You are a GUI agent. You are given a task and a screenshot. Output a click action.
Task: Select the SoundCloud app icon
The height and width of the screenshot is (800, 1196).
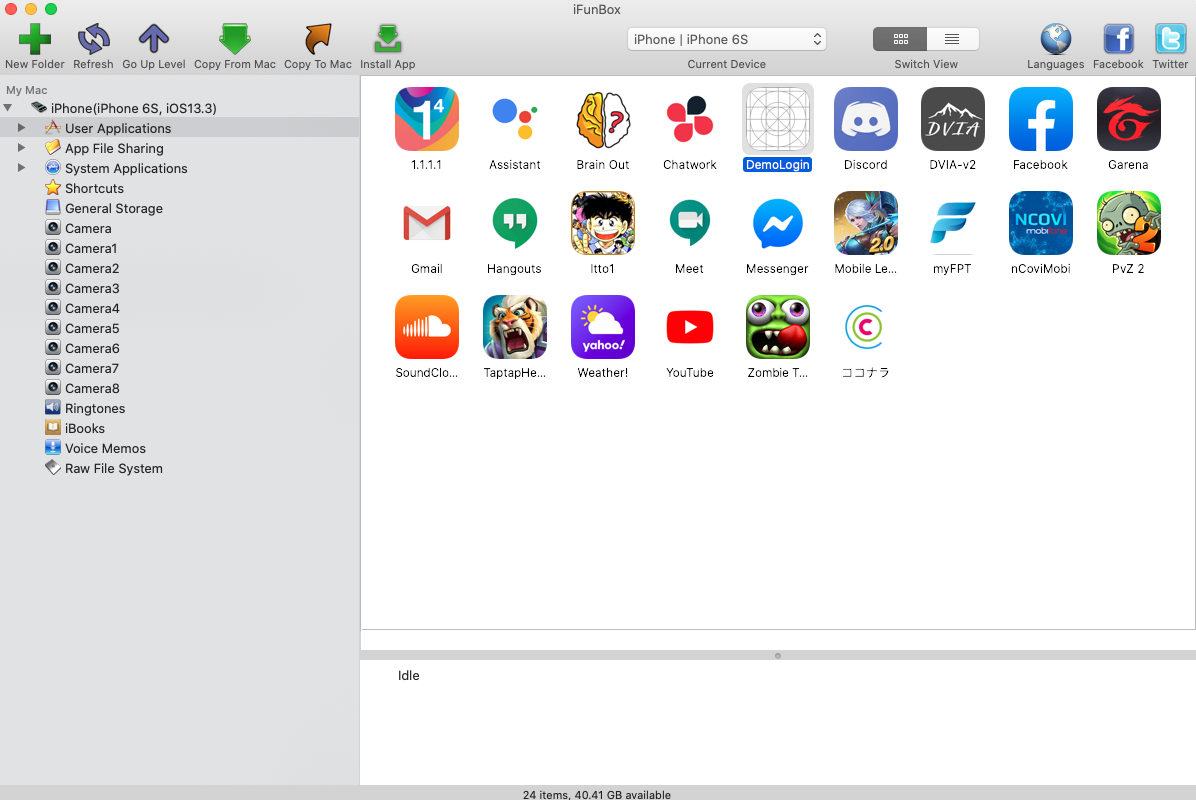pyautogui.click(x=426, y=327)
